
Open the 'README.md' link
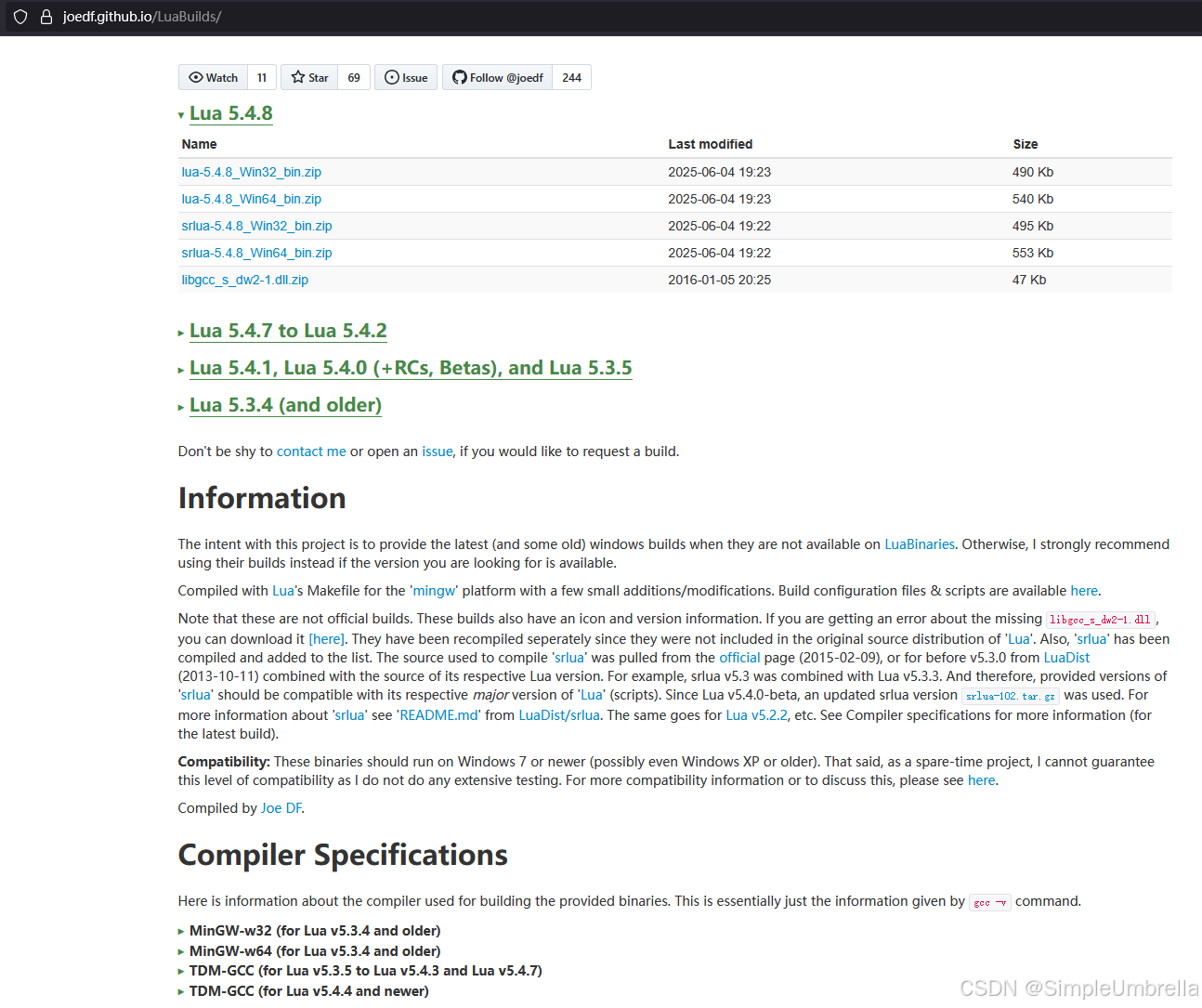[439, 715]
